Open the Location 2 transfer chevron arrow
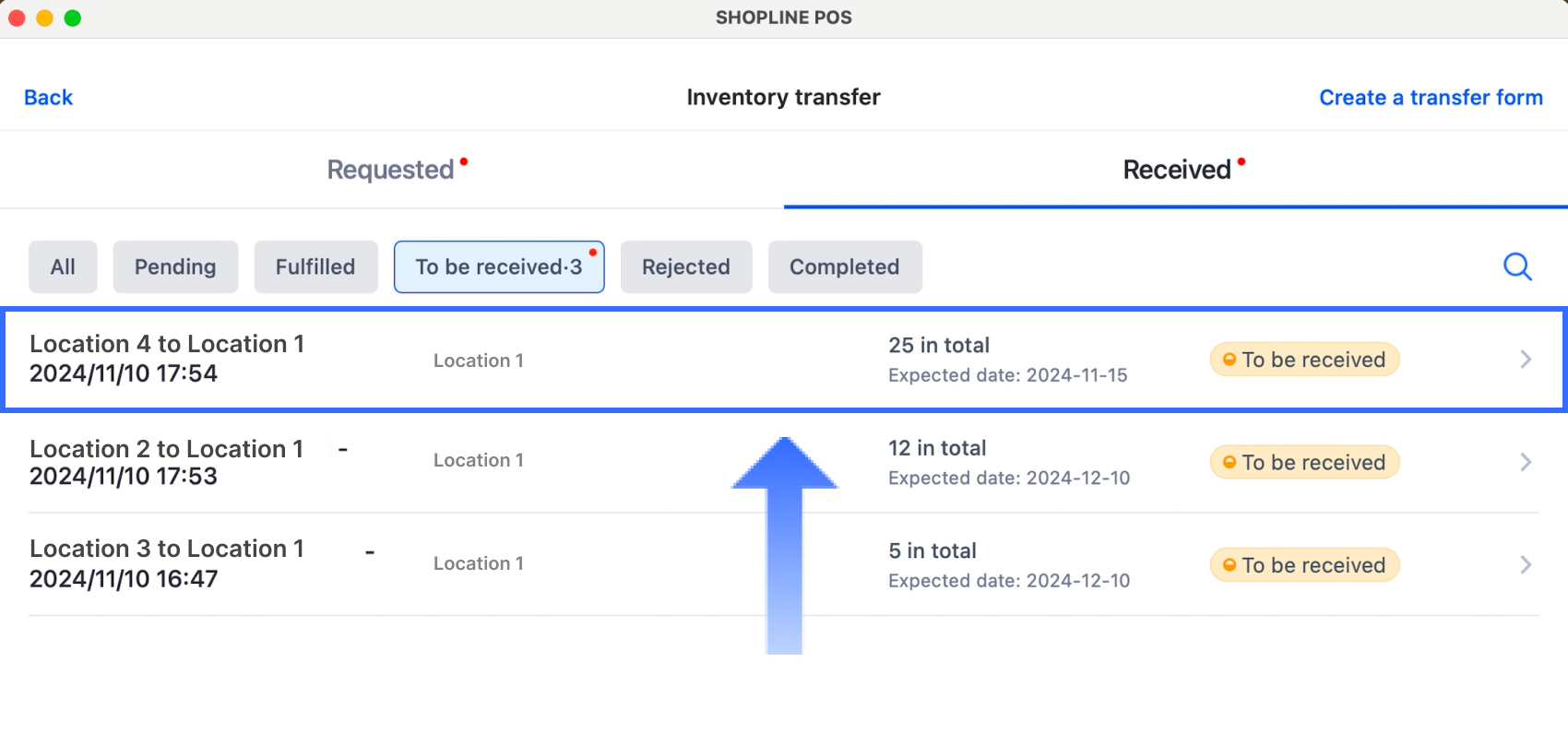Viewport: 1568px width, 745px height. [x=1526, y=462]
